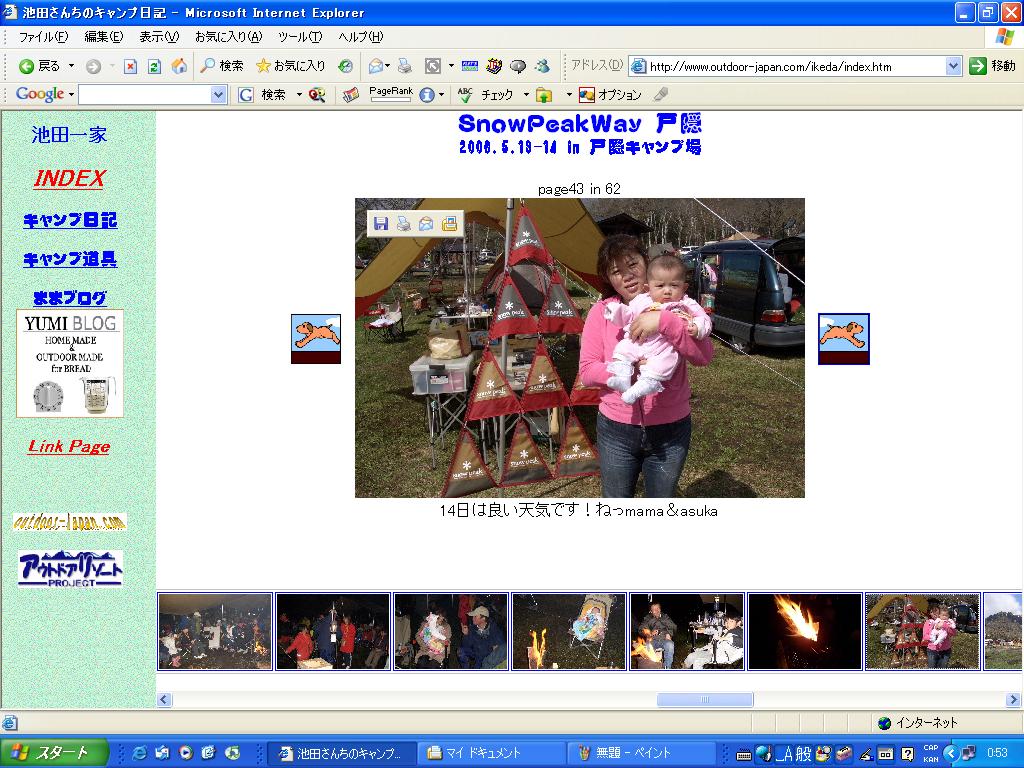The image size is (1024, 768).
Task: Open the 検索 search pane in toolbar
Action: coord(222,66)
